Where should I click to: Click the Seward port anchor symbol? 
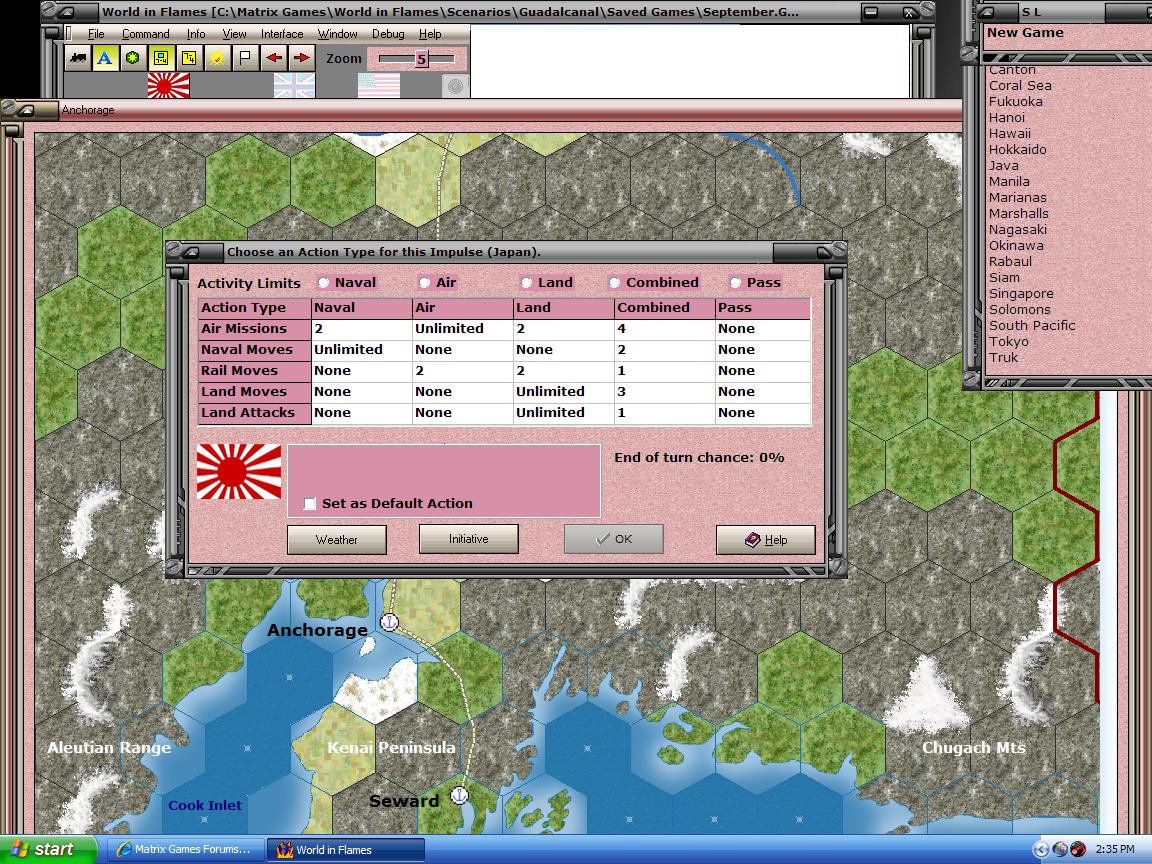click(459, 795)
